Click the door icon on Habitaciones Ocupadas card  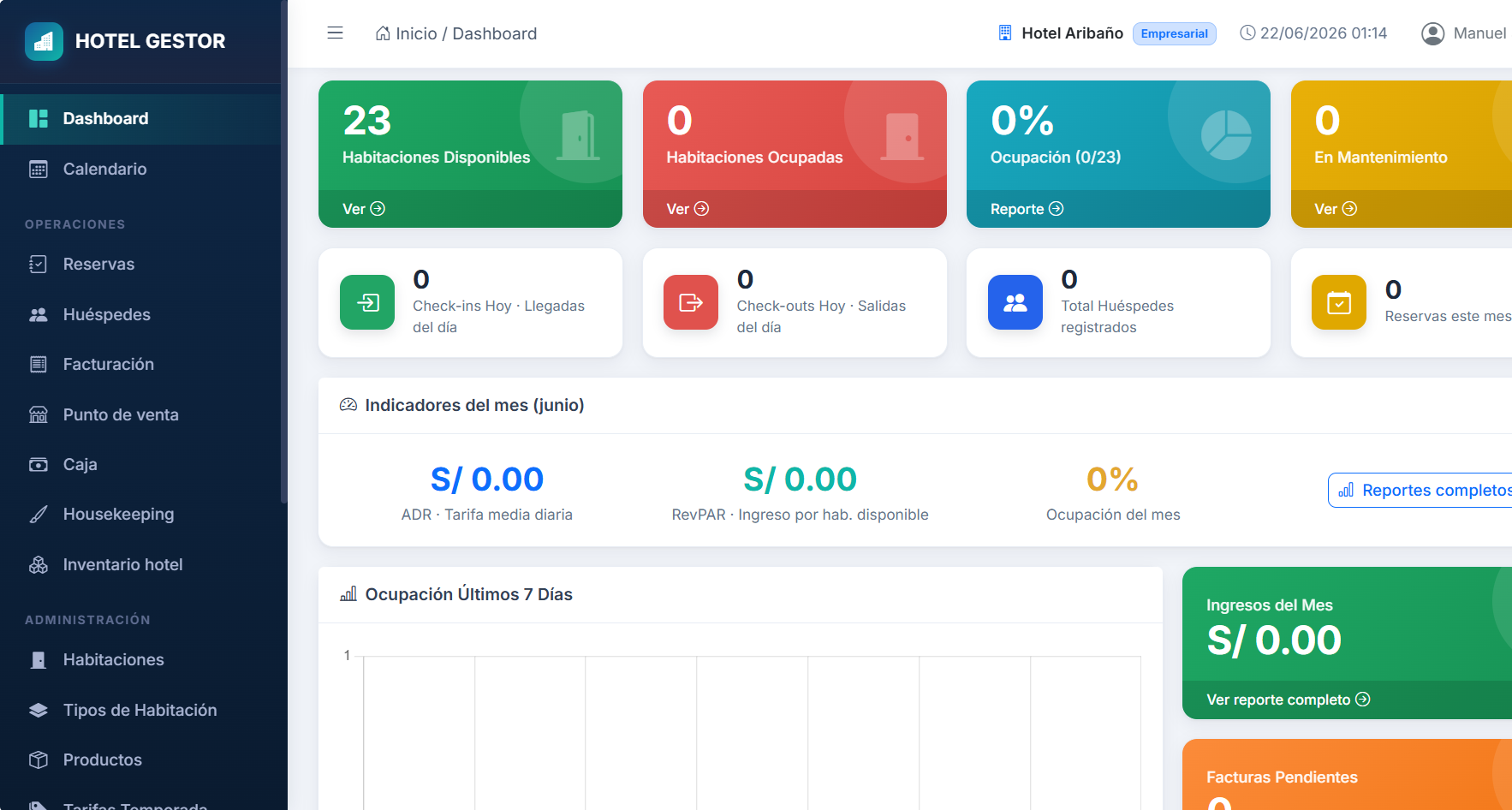[x=902, y=135]
